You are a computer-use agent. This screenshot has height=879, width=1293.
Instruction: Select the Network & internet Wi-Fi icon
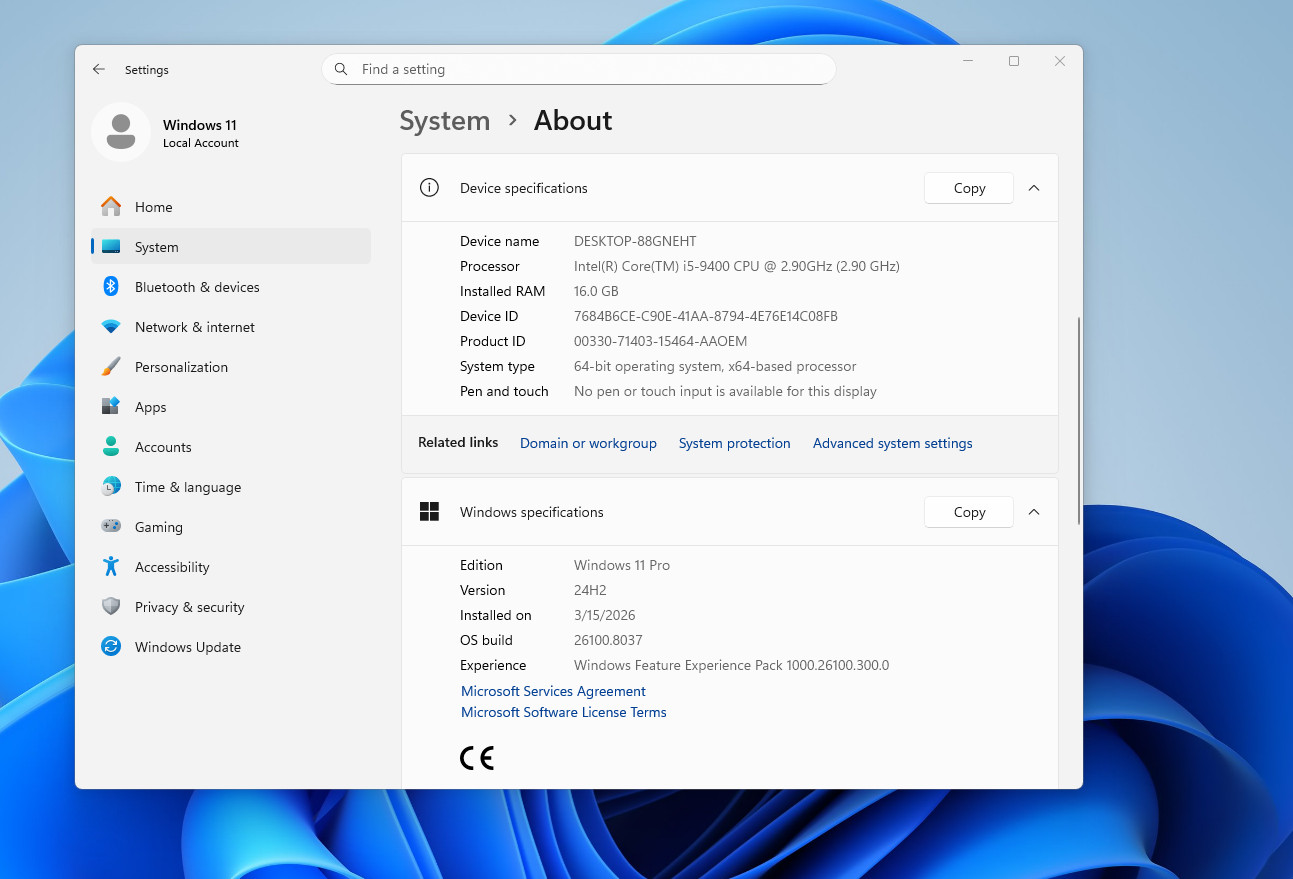pyautogui.click(x=111, y=327)
